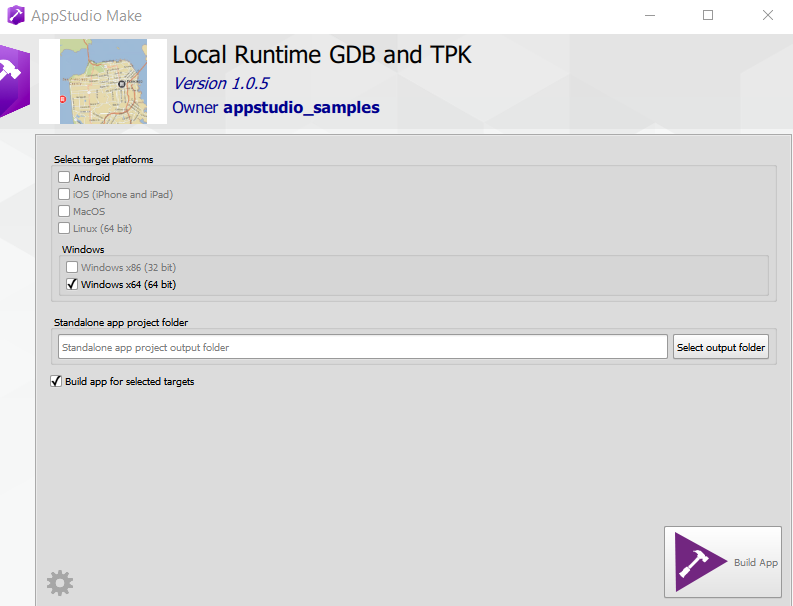
Task: Click the Select output folder button
Action: click(x=721, y=347)
